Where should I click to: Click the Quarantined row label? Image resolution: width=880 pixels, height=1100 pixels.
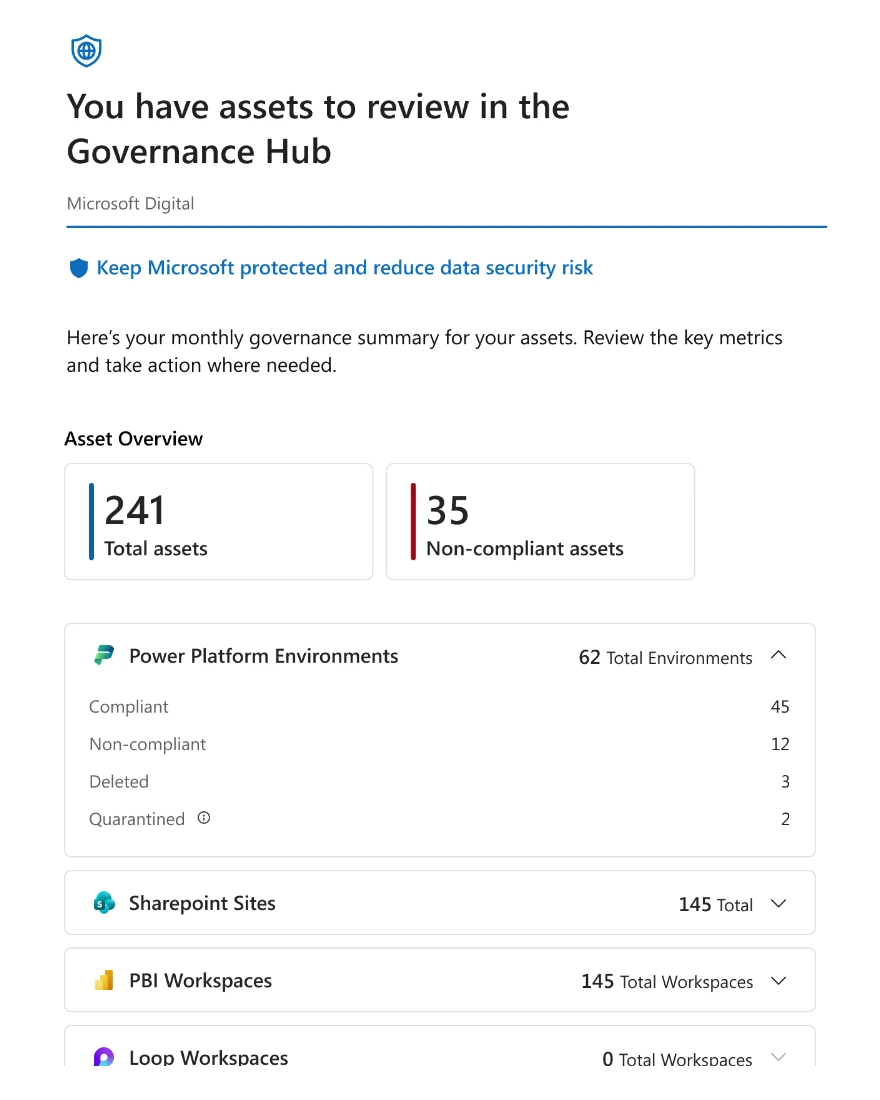coord(137,819)
